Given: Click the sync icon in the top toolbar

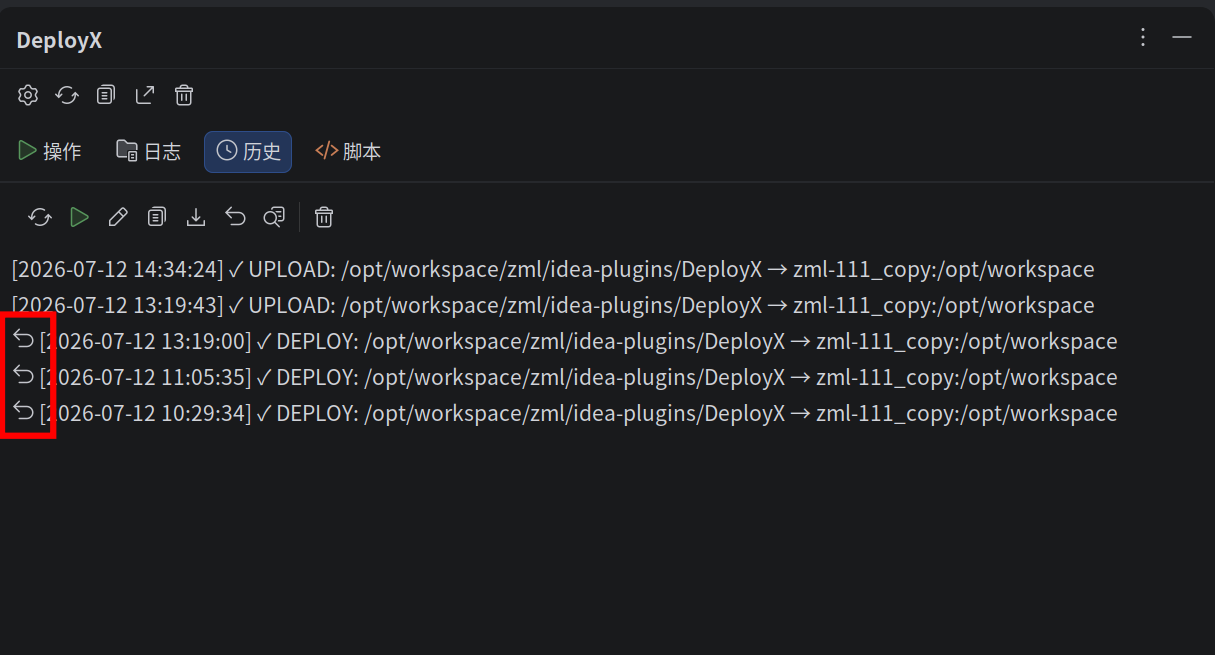Looking at the screenshot, I should pyautogui.click(x=67, y=95).
